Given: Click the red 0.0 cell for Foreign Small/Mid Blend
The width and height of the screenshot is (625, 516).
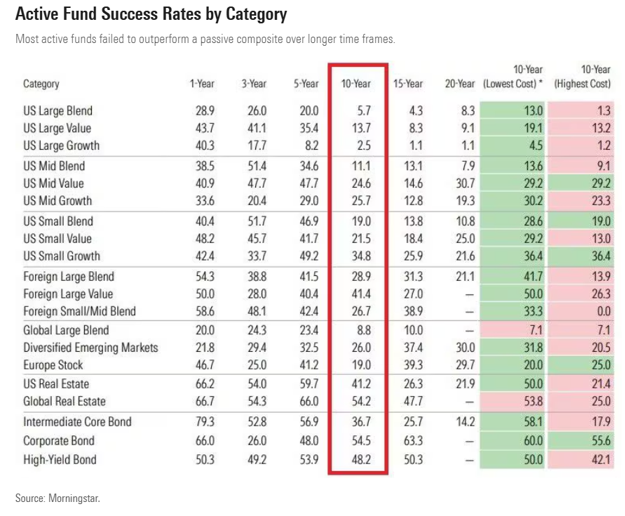Looking at the screenshot, I should tap(600, 311).
